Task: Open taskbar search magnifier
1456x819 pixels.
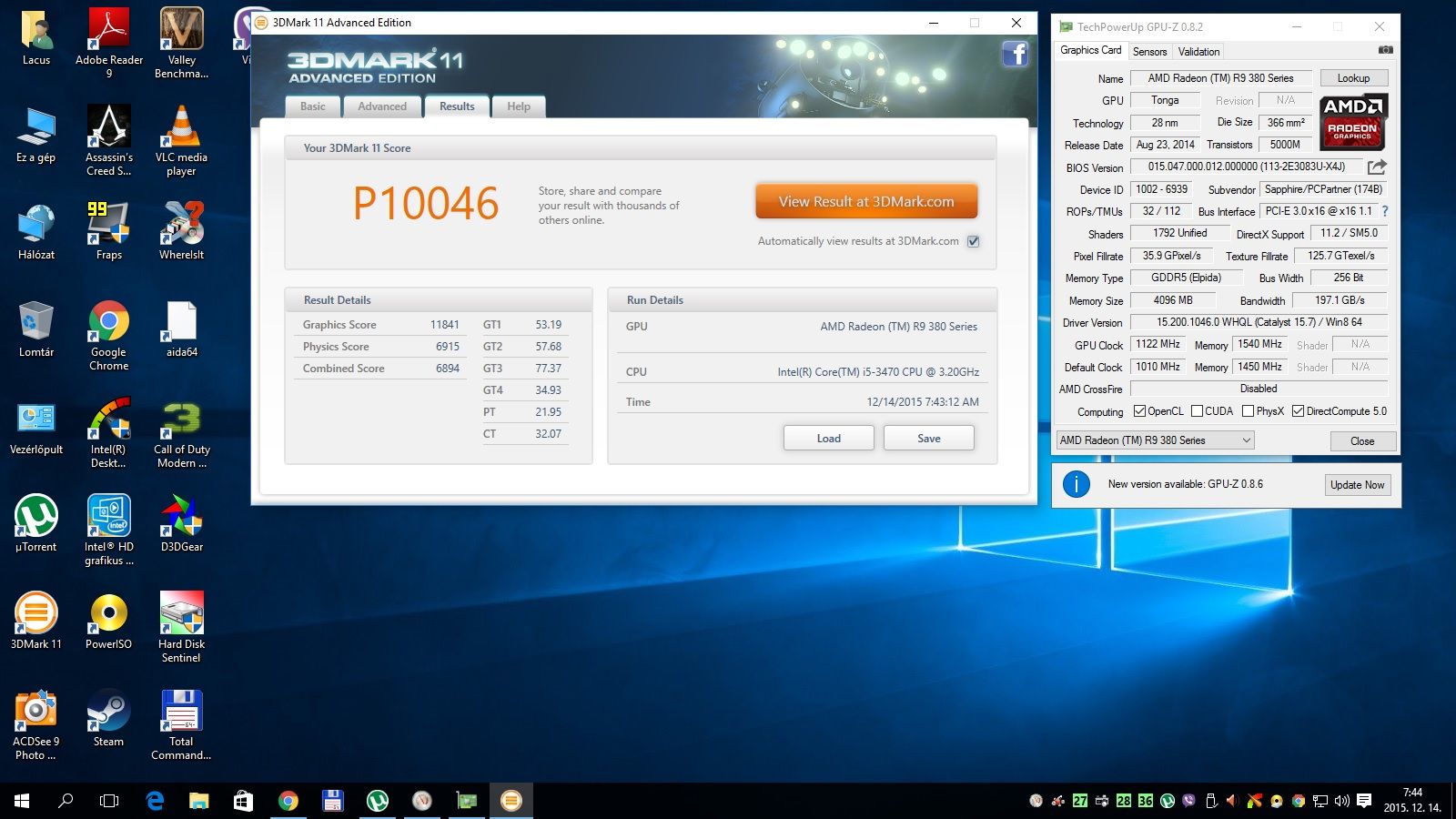Action: (x=66, y=801)
